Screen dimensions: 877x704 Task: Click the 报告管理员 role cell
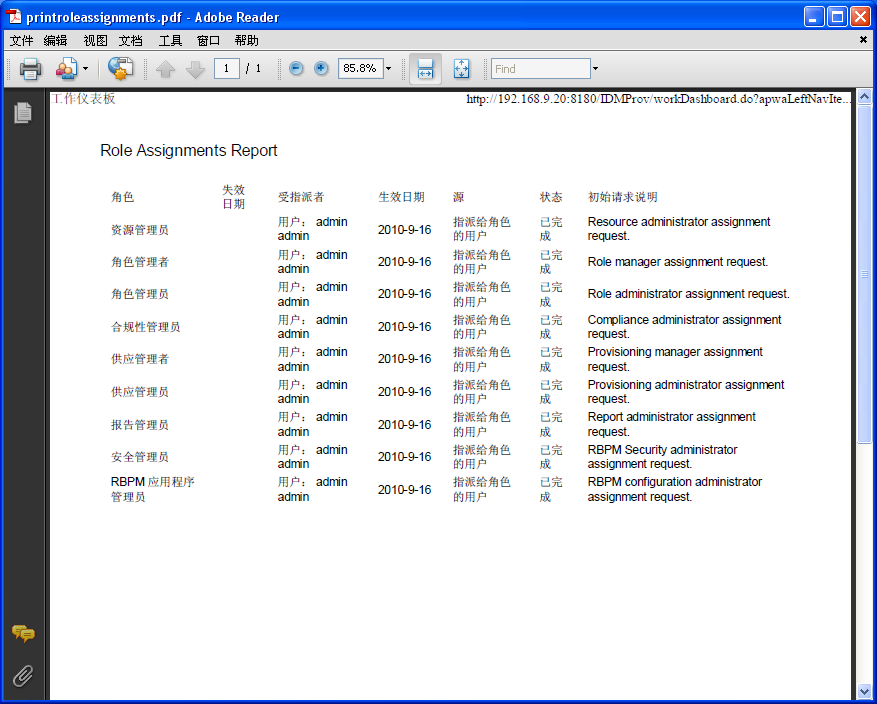tap(140, 424)
